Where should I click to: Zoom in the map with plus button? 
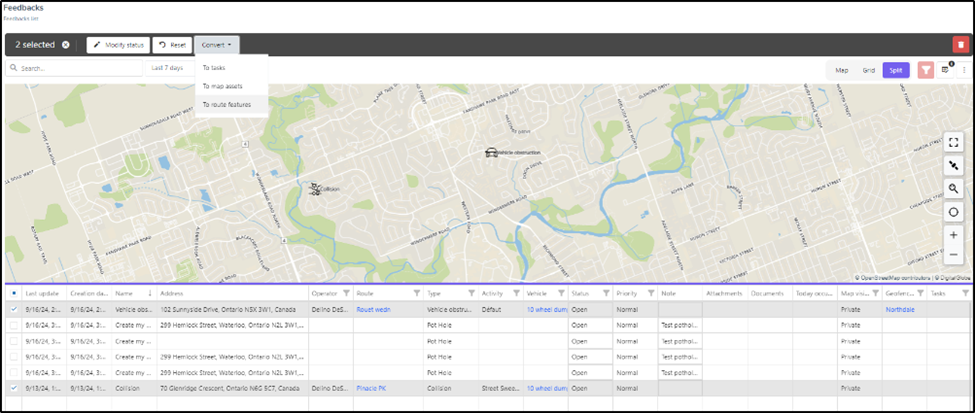[x=953, y=235]
